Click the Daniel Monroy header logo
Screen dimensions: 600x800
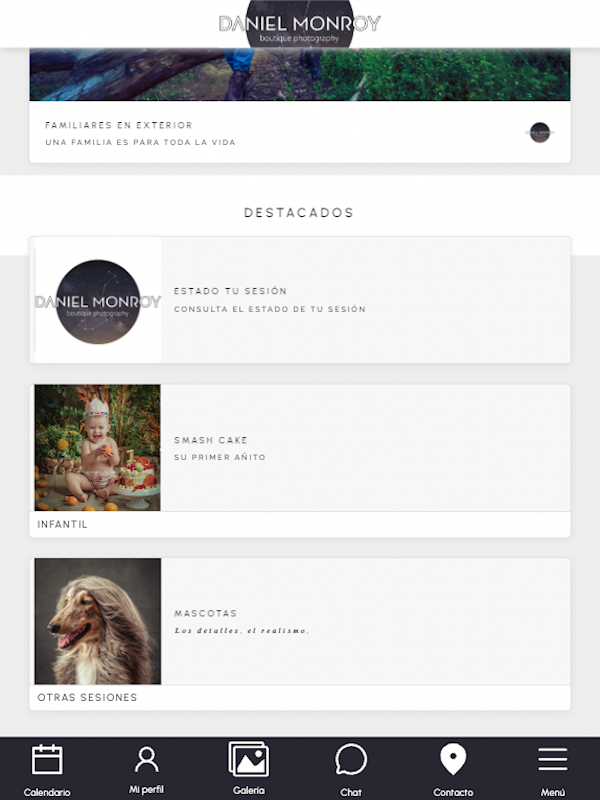pyautogui.click(x=299, y=24)
